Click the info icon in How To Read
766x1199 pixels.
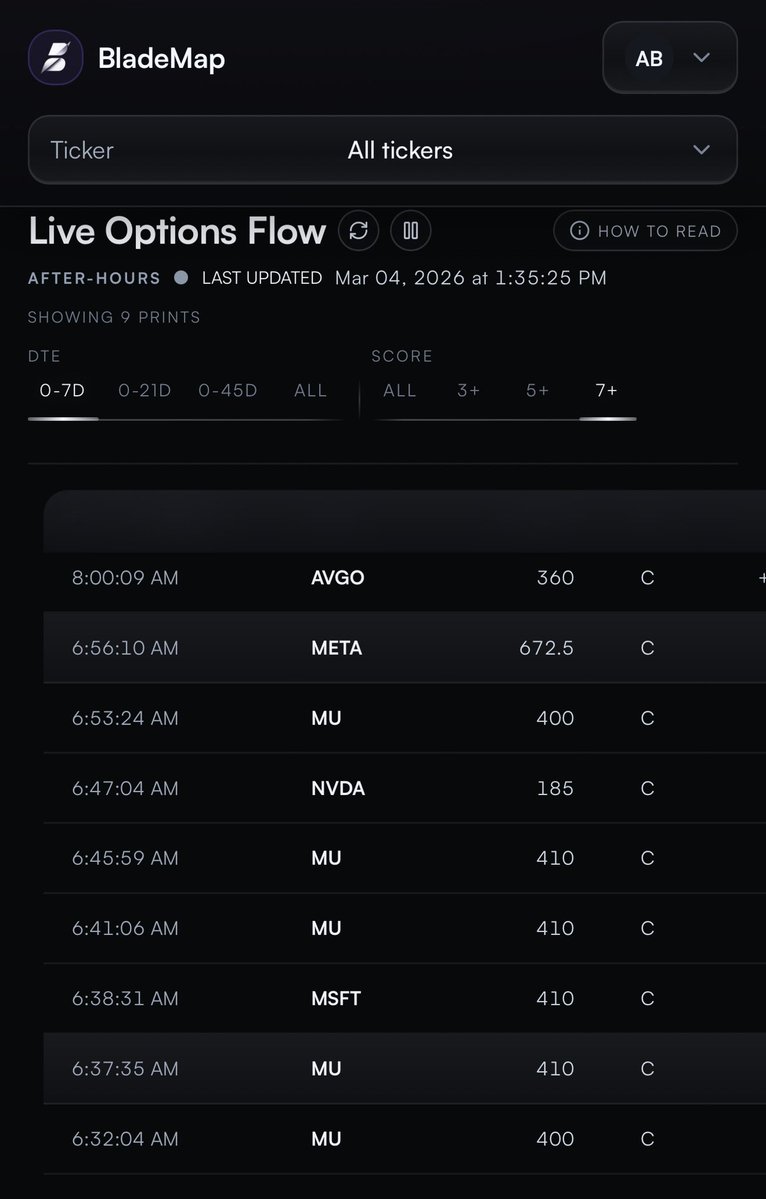(x=579, y=231)
